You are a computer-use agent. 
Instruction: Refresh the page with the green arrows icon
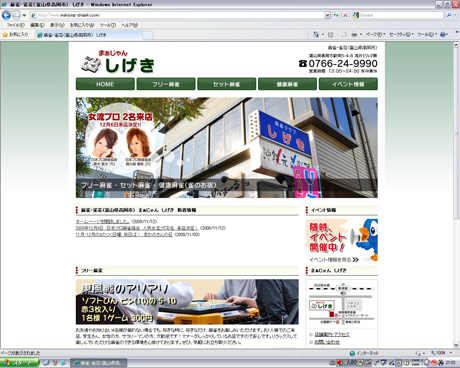point(336,15)
